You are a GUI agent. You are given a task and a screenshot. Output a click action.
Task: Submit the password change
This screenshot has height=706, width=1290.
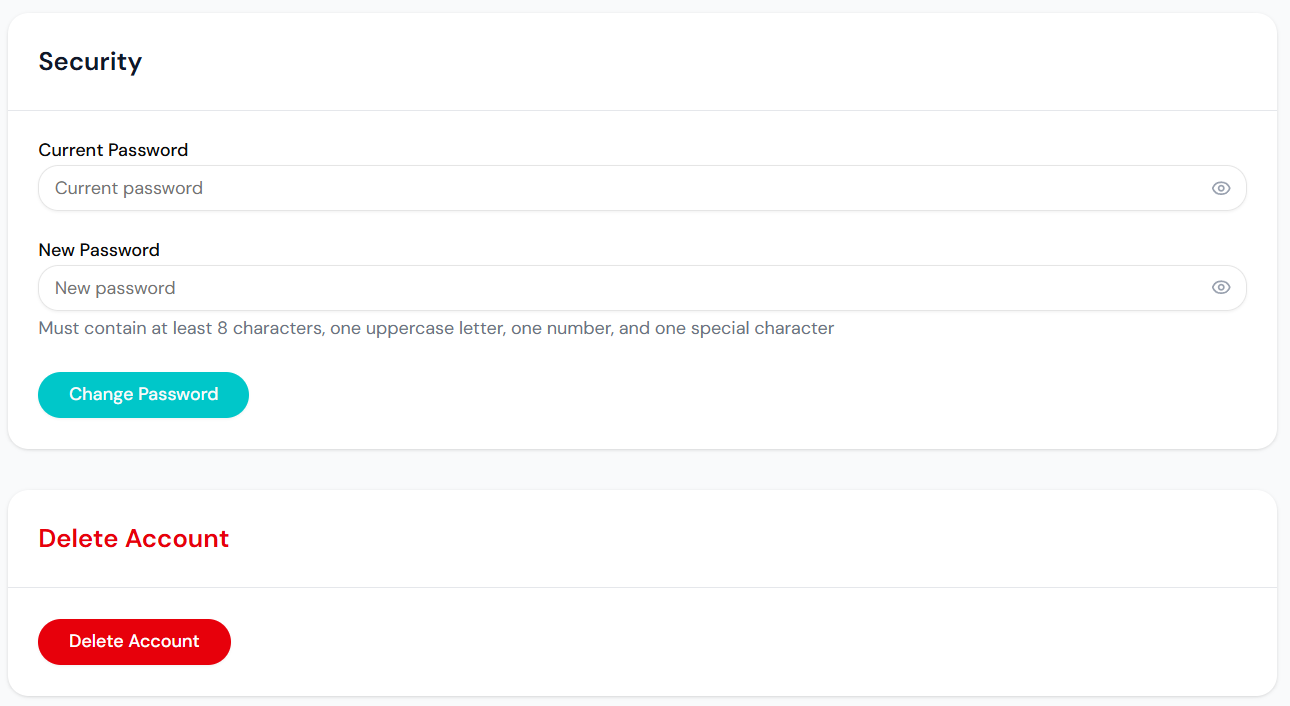tap(143, 394)
